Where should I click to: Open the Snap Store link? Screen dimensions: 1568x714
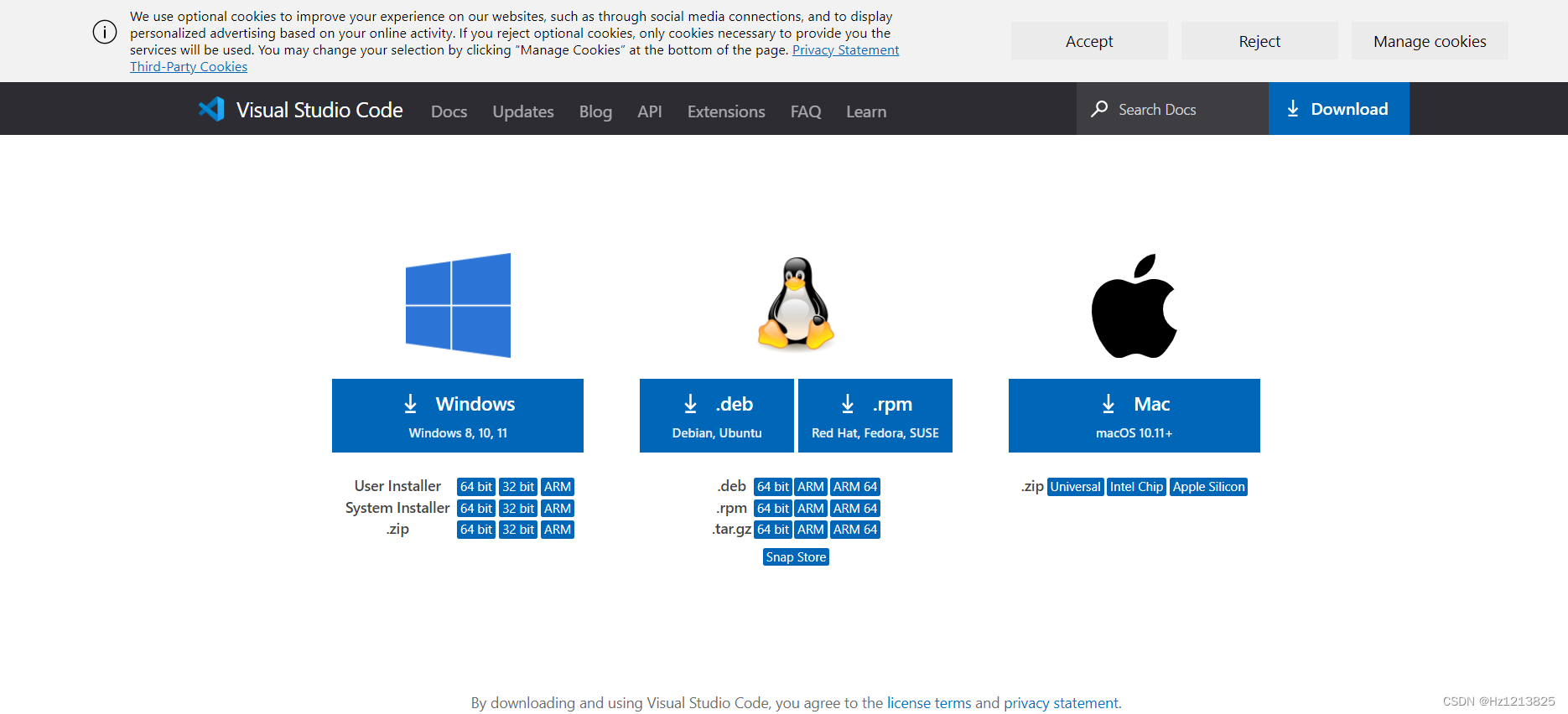tap(796, 557)
